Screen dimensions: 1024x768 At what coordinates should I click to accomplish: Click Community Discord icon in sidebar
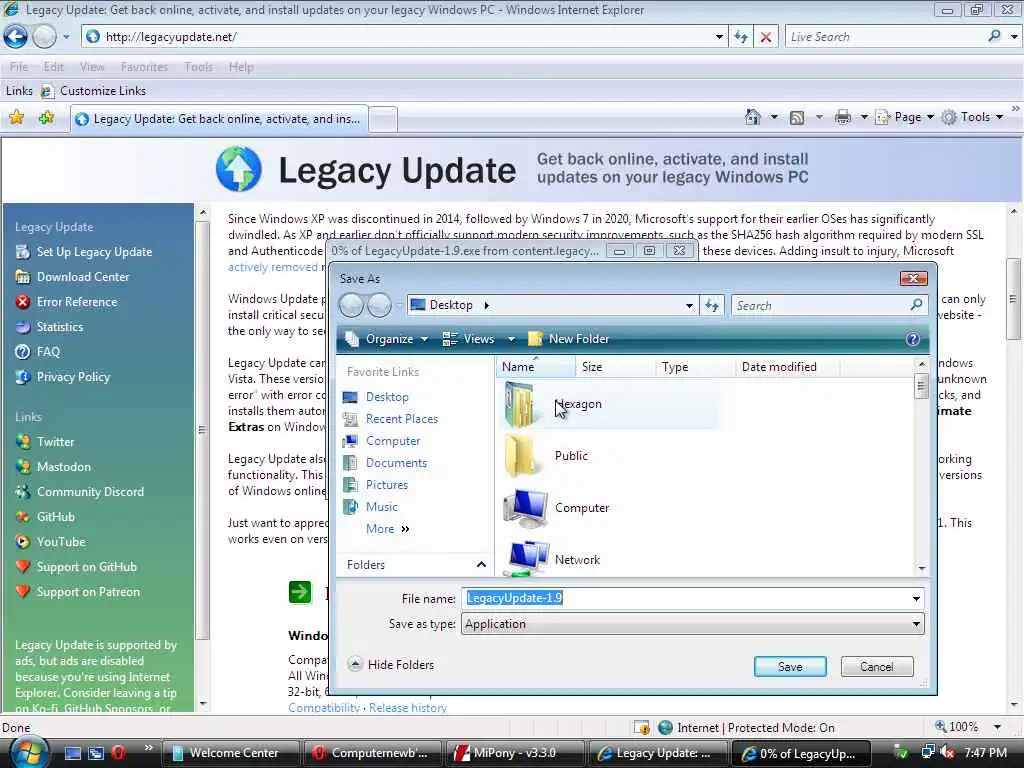point(23,491)
